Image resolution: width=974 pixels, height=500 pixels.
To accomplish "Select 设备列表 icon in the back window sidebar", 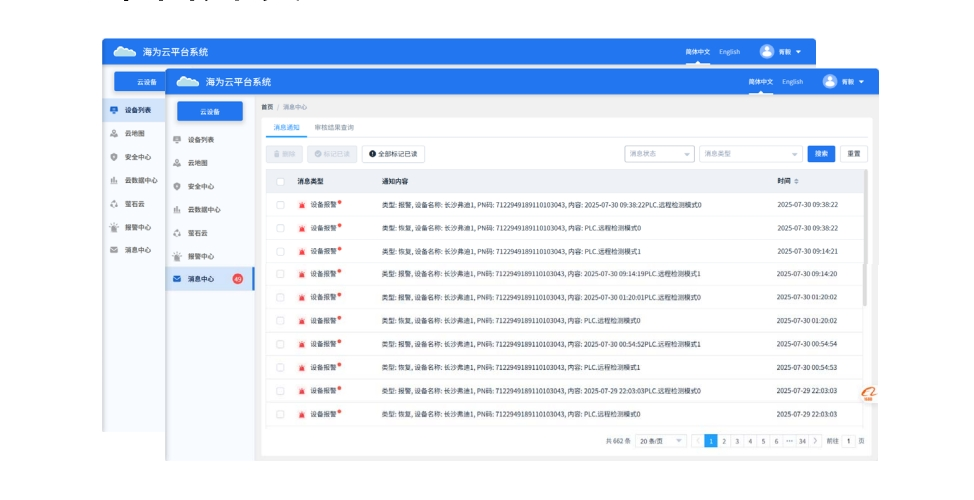I will 114,110.
